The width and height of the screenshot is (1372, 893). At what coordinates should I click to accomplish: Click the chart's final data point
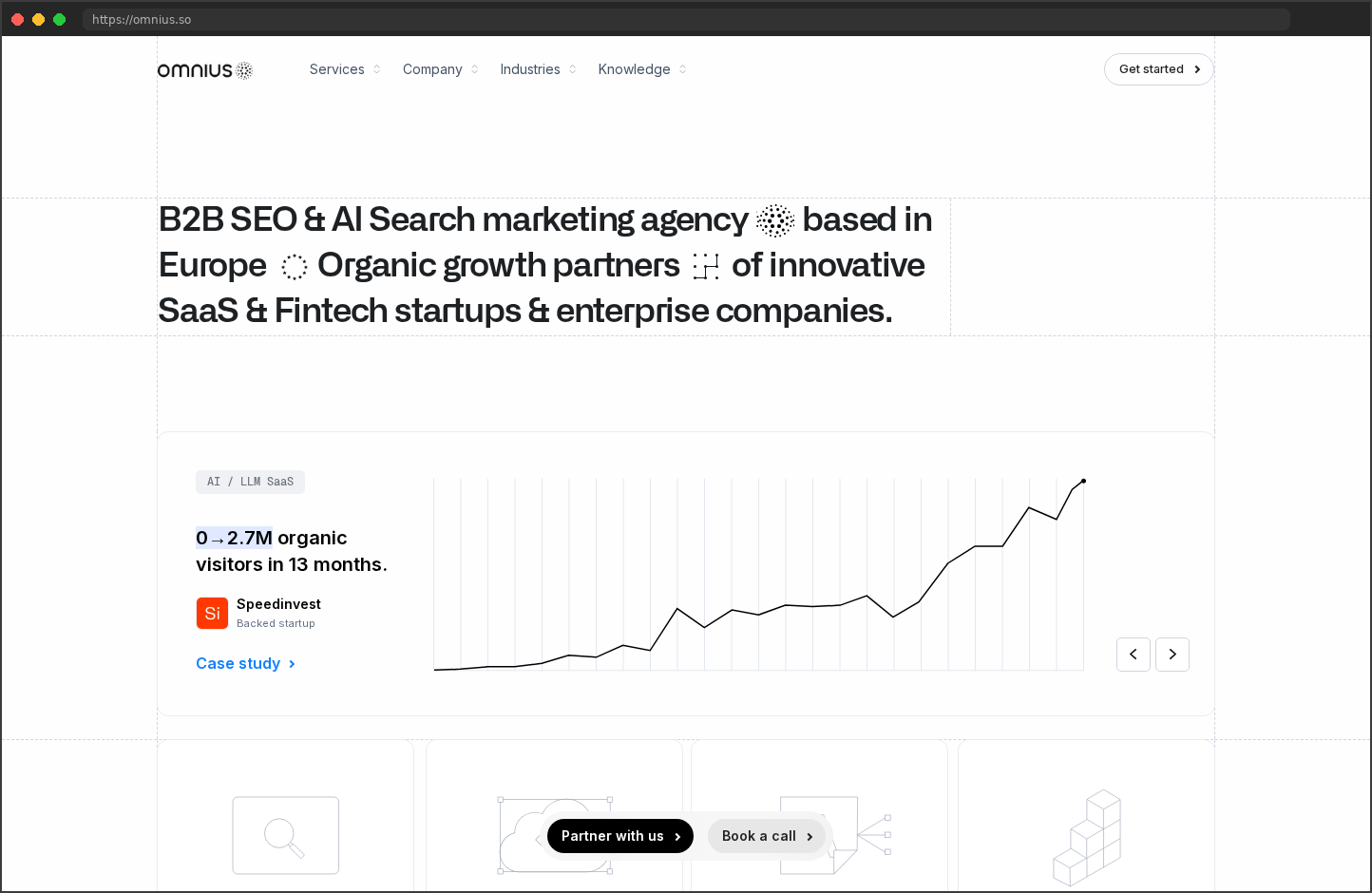[1083, 481]
